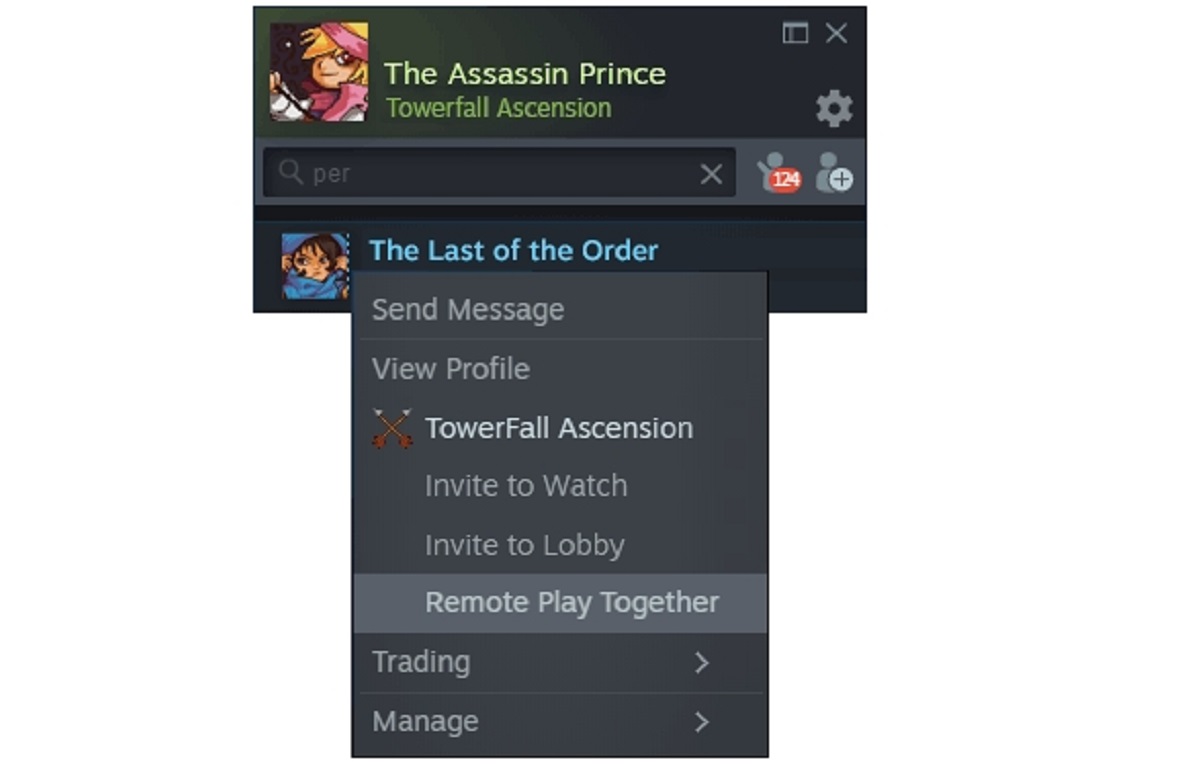Viewport: 1200px width, 764px height.
Task: Expand the Trading submenu arrow
Action: tap(702, 662)
